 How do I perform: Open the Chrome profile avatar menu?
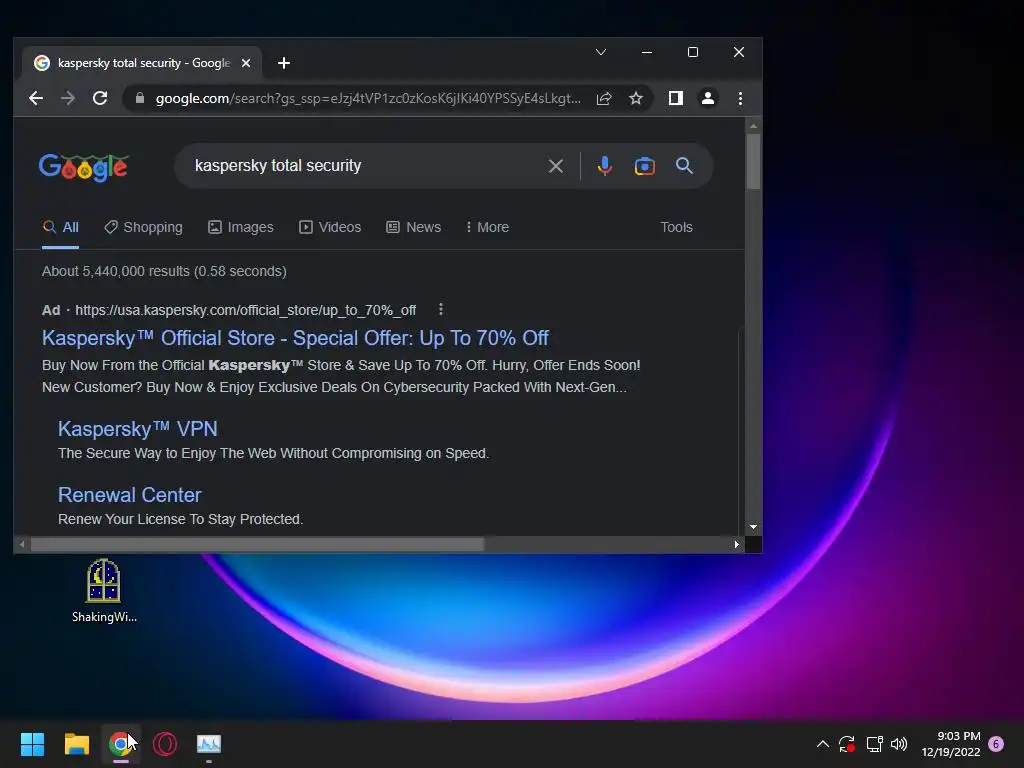[707, 99]
